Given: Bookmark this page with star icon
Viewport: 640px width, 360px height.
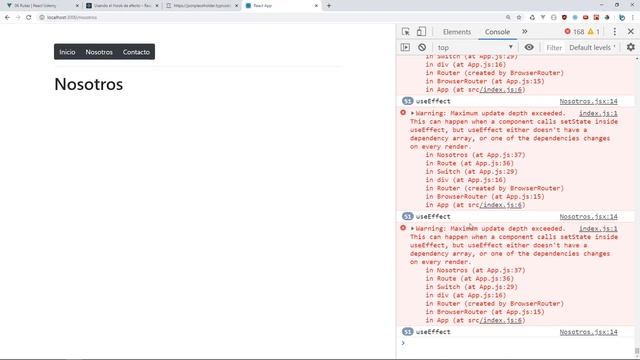Looking at the screenshot, I should tap(519, 18).
